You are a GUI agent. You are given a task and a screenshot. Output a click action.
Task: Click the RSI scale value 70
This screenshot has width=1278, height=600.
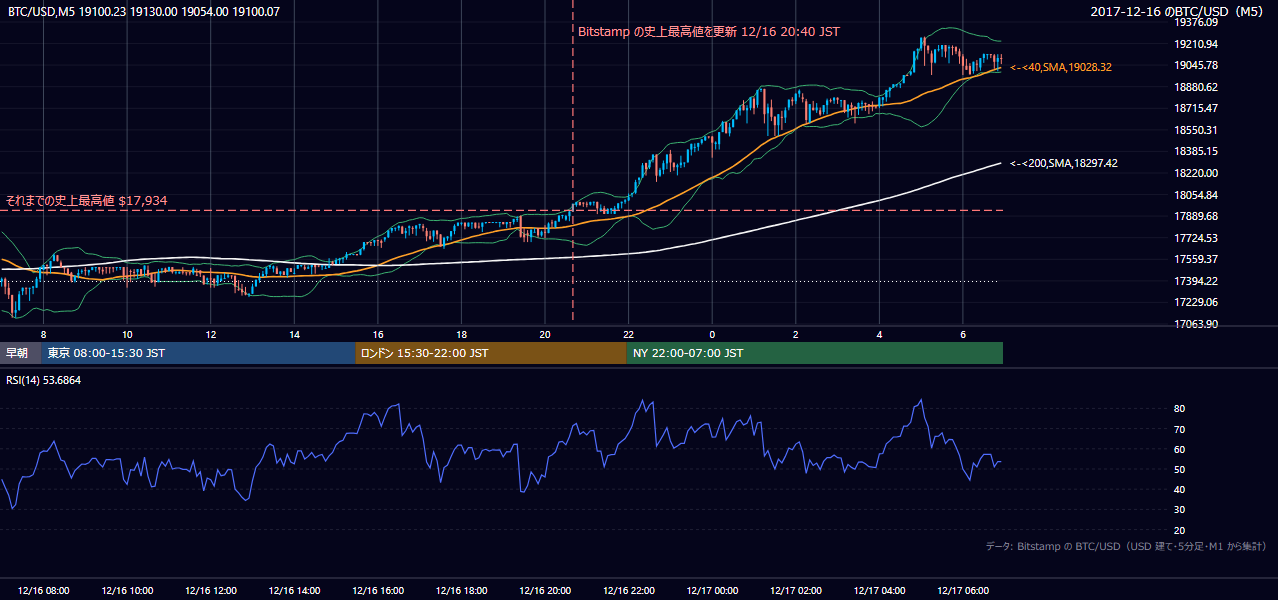1180,429
